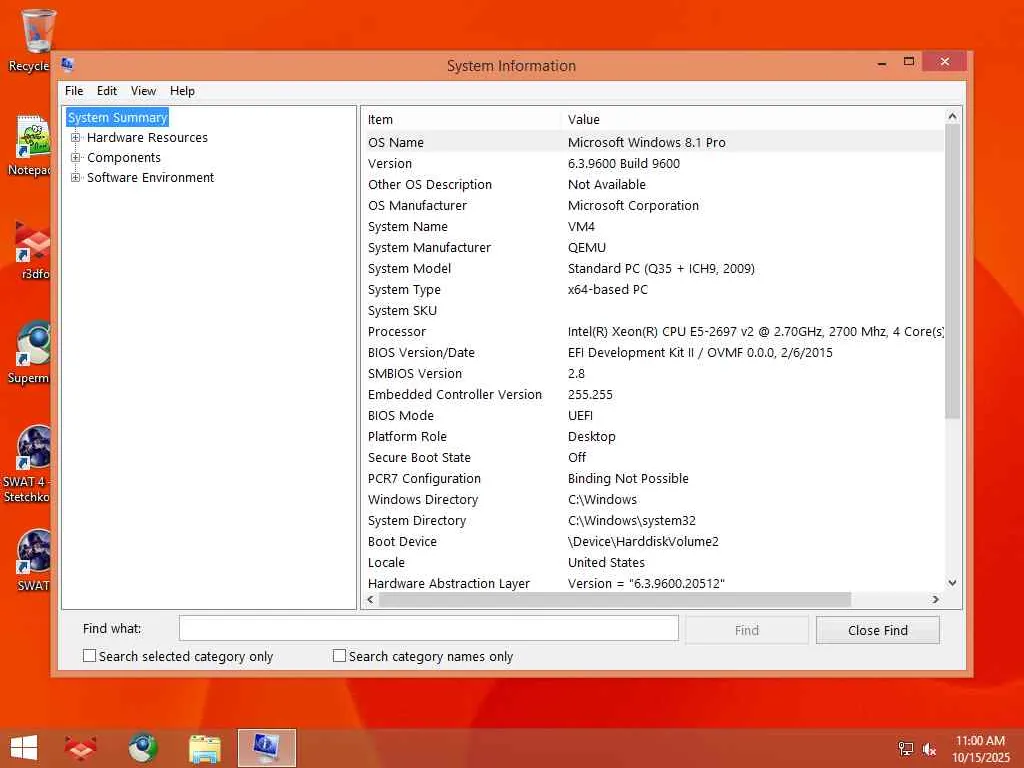Click the vertical scrollbar thumb
Screen dimensions: 1024x768
952,271
